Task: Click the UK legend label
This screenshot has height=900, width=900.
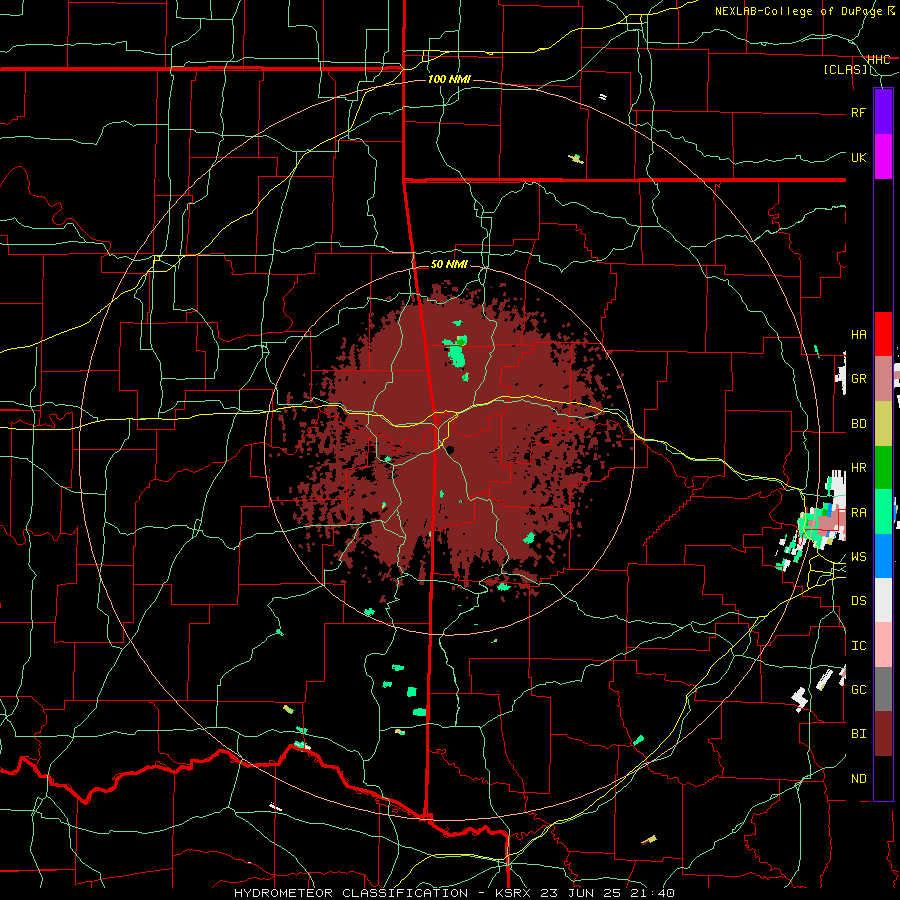Action: (858, 157)
